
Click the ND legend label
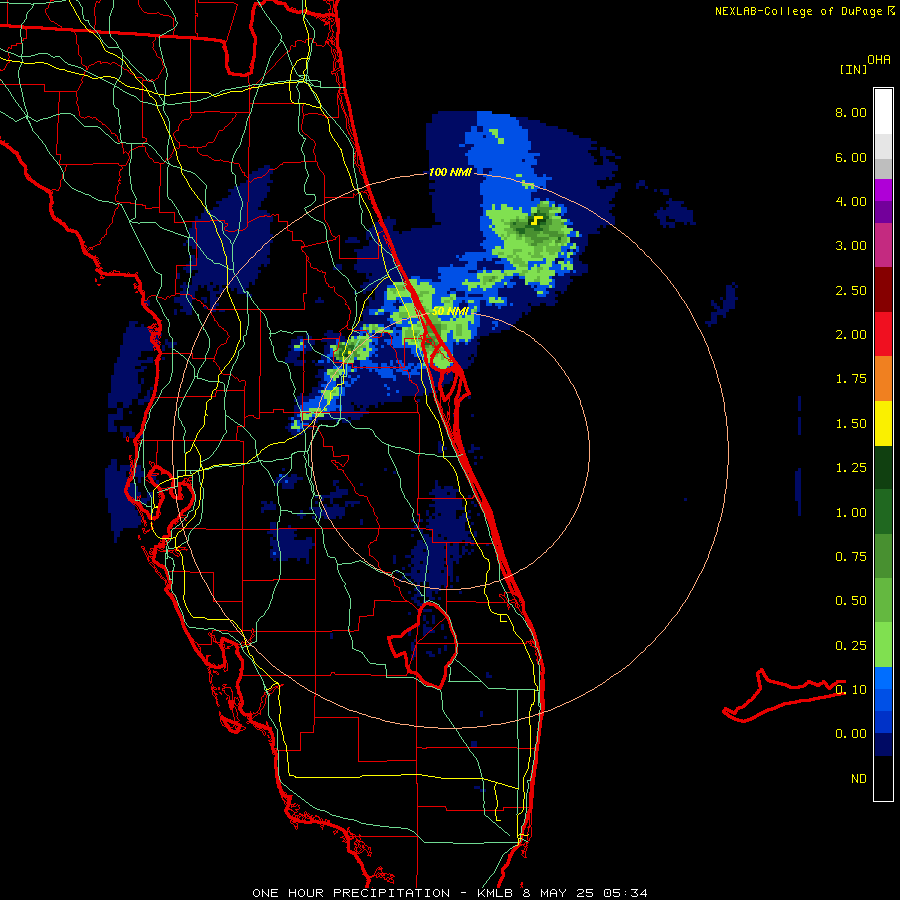tap(859, 779)
